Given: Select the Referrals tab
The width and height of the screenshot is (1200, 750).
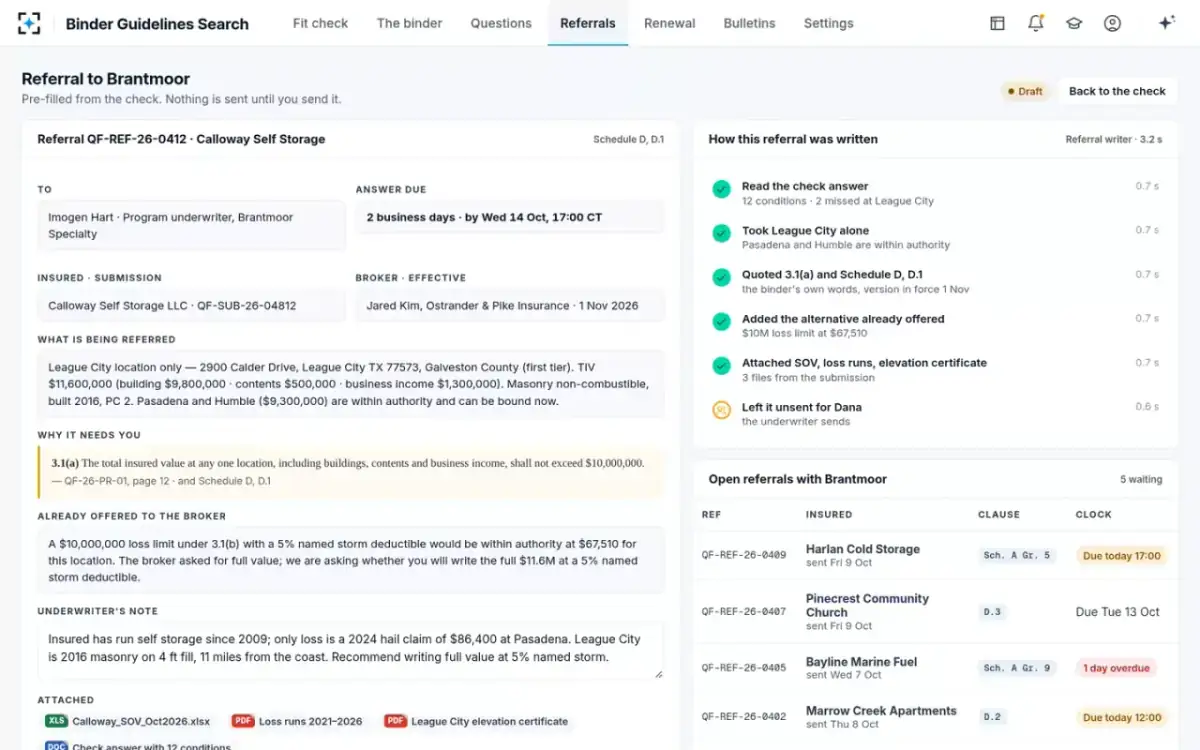Looking at the screenshot, I should (588, 23).
